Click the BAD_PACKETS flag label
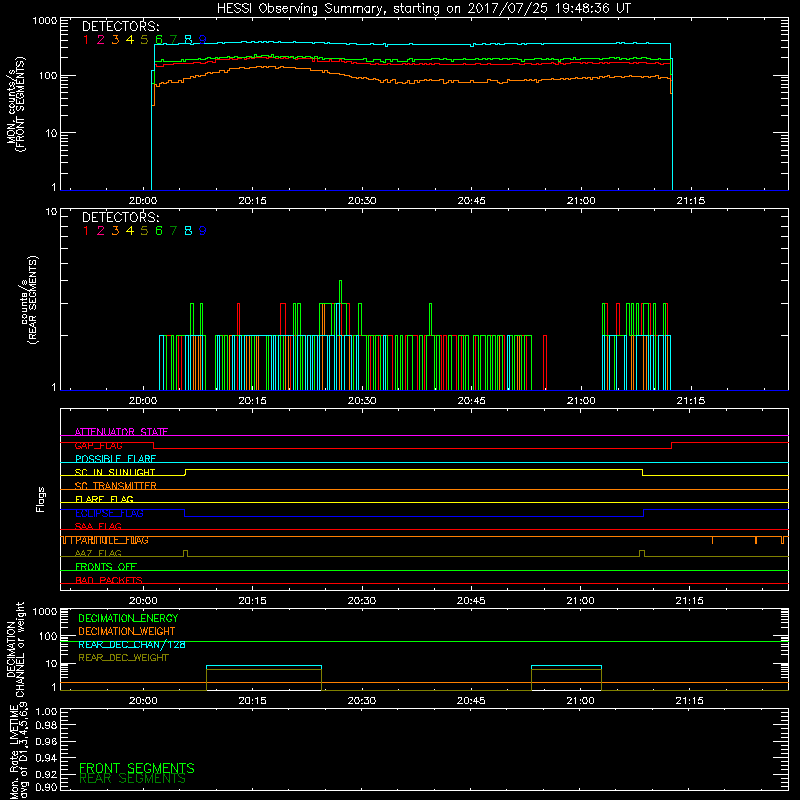This screenshot has width=800, height=800. [x=109, y=580]
